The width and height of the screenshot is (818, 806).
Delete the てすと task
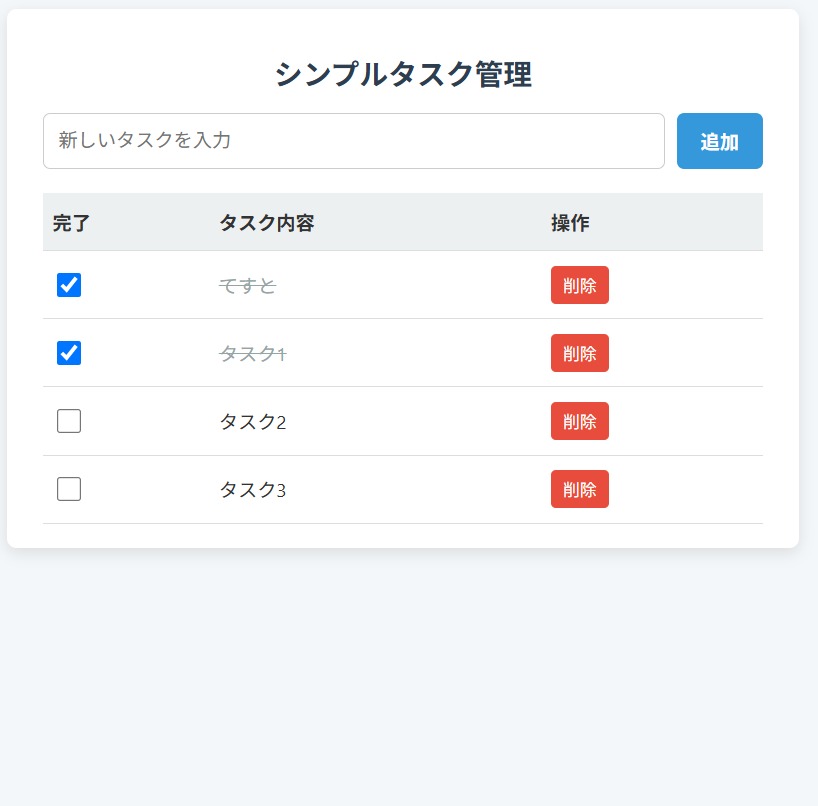coord(579,285)
